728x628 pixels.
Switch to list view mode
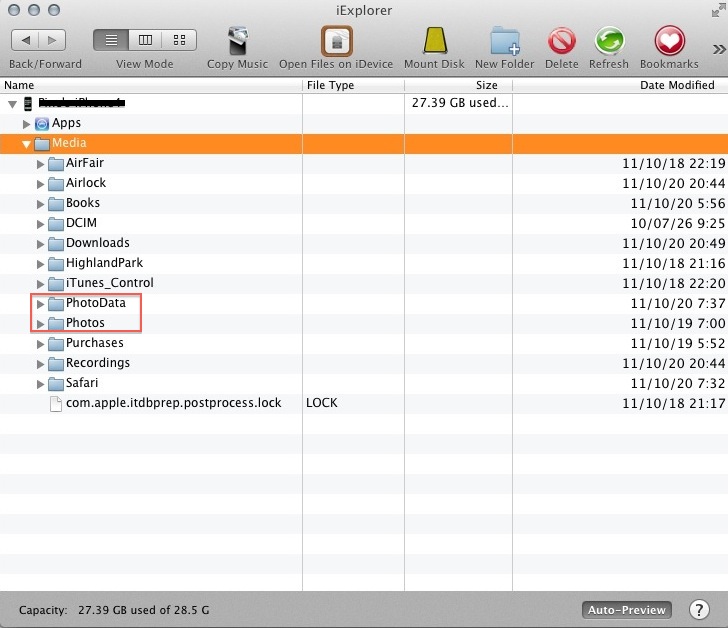pyautogui.click(x=111, y=40)
